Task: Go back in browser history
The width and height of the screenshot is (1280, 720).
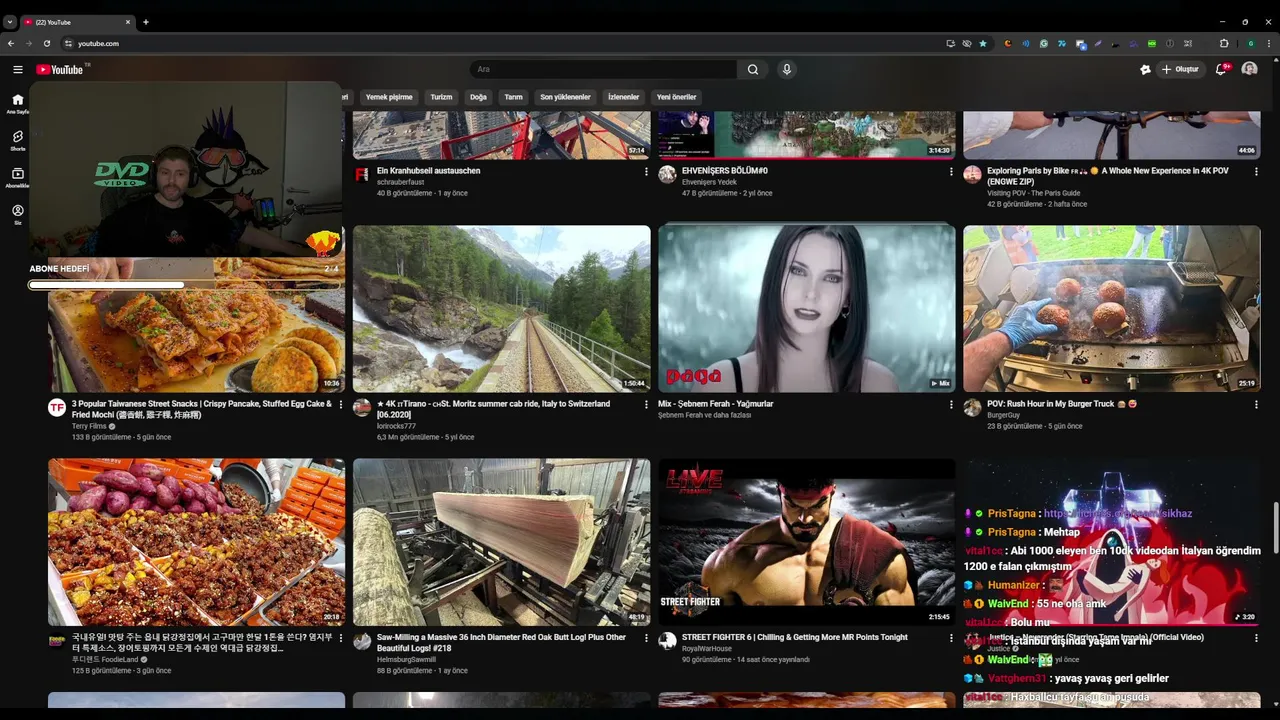Action: point(11,43)
